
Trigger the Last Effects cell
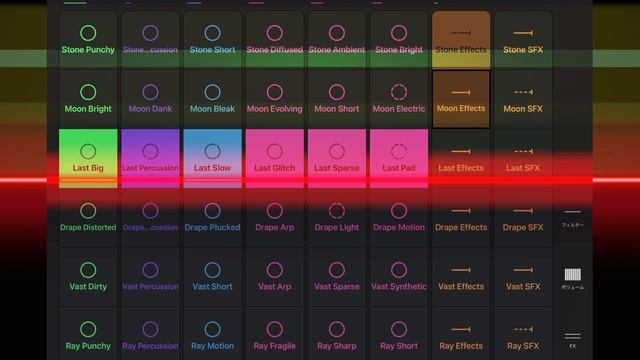click(461, 158)
